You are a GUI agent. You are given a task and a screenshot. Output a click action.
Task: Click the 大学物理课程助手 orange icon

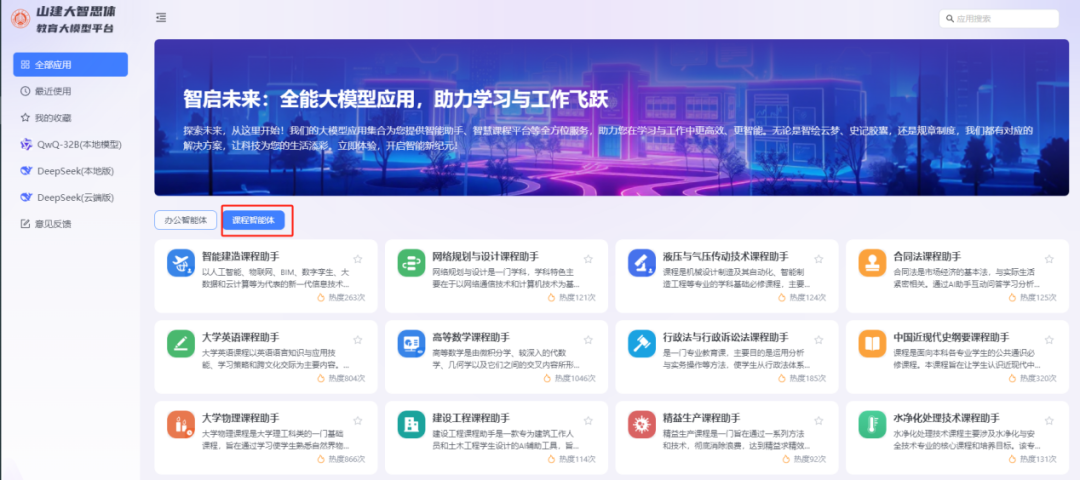click(181, 424)
